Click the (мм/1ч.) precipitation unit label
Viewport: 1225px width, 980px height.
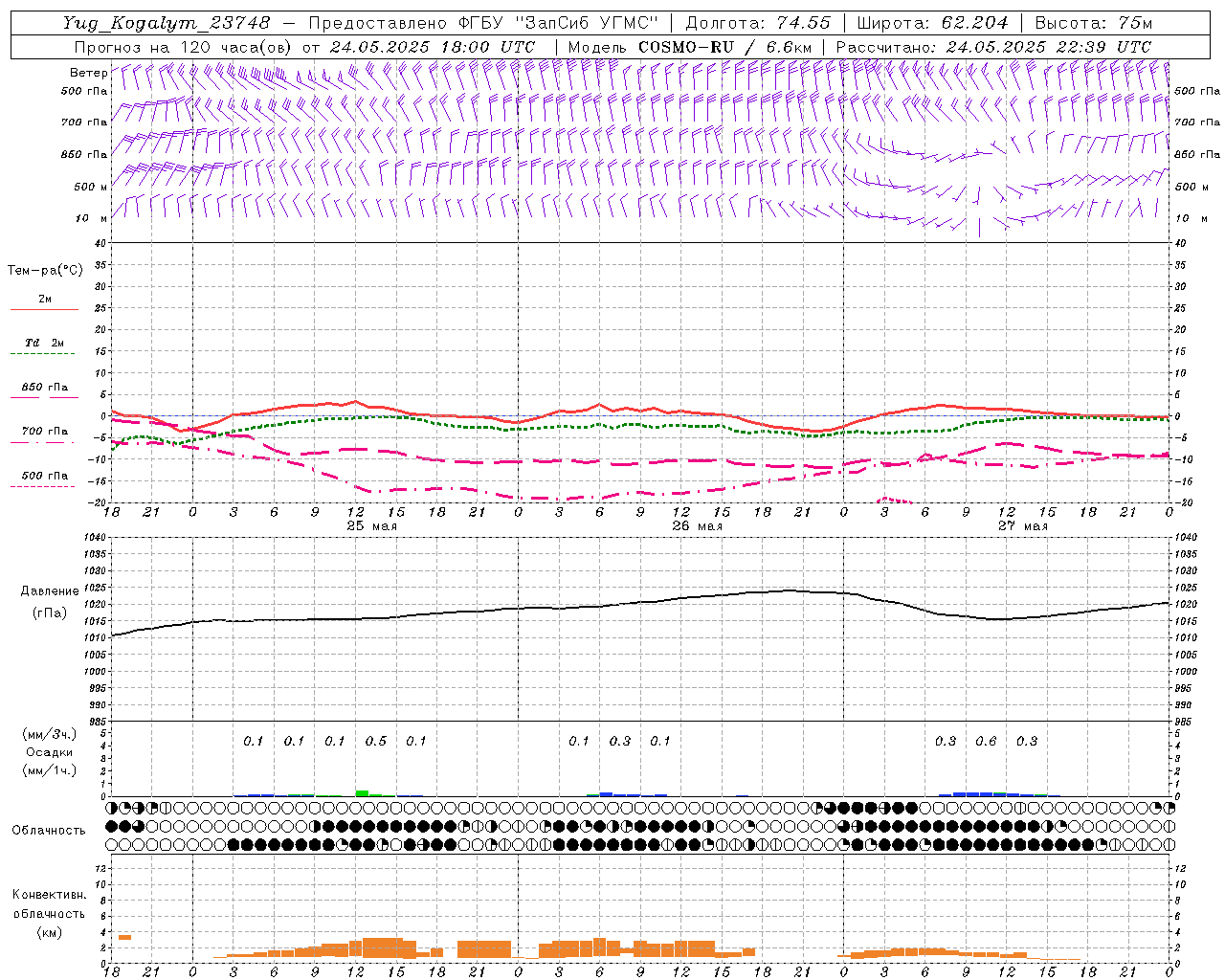tap(50, 770)
